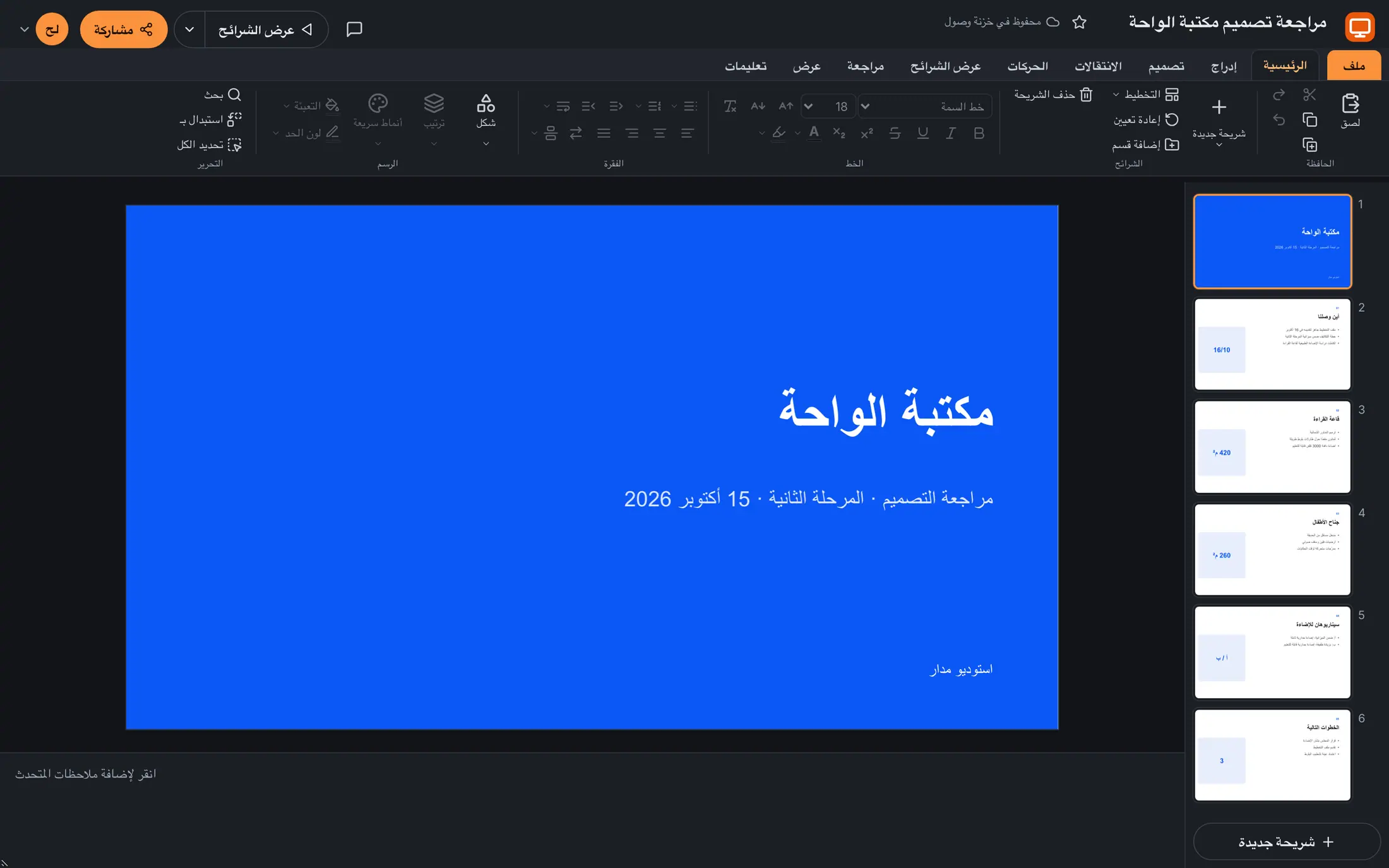Expand the Layout (التخطيط) dropdown
Screen dimensions: 1389x868
1116,95
